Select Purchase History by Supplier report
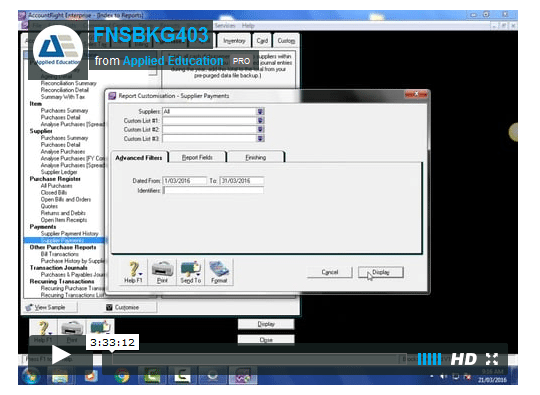The width and height of the screenshot is (540, 395). coord(73,261)
